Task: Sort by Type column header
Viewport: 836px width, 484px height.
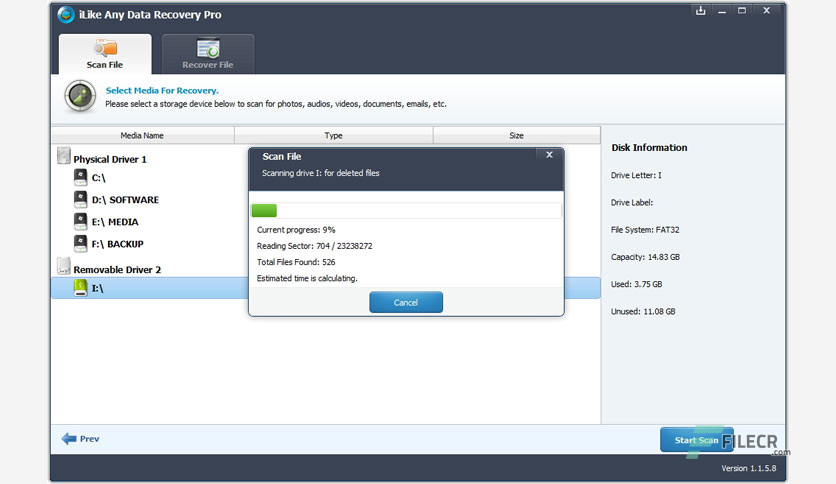Action: 334,135
